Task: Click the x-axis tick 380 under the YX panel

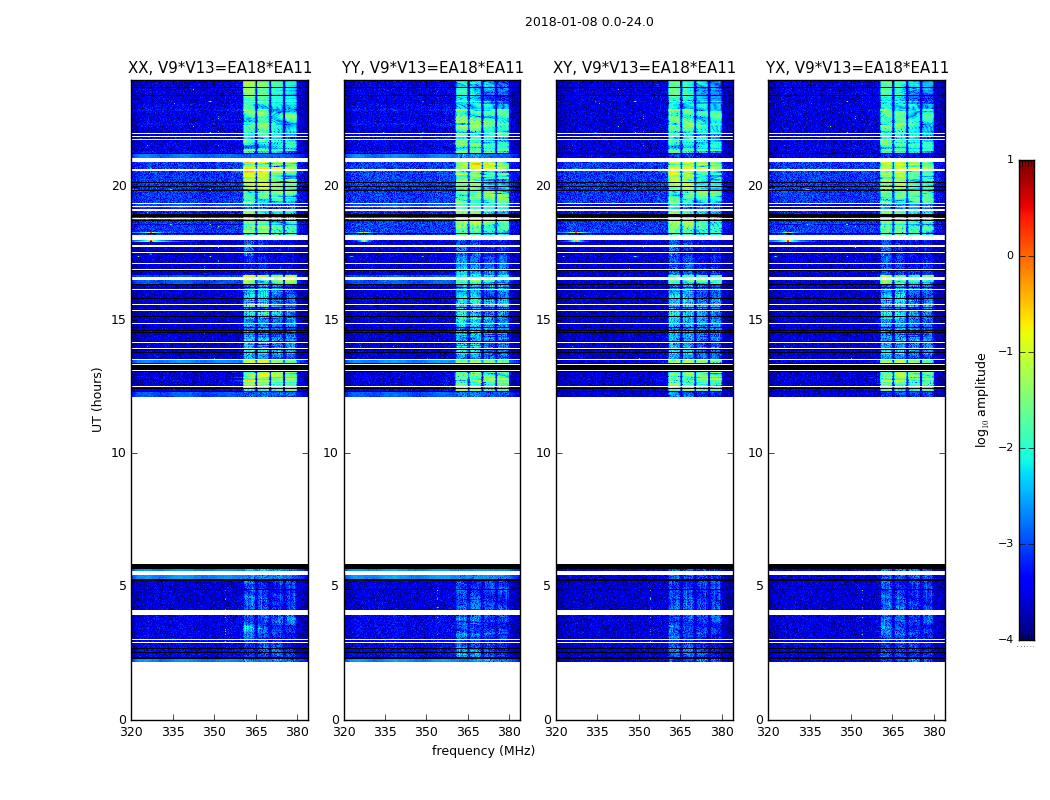Action: coord(934,731)
